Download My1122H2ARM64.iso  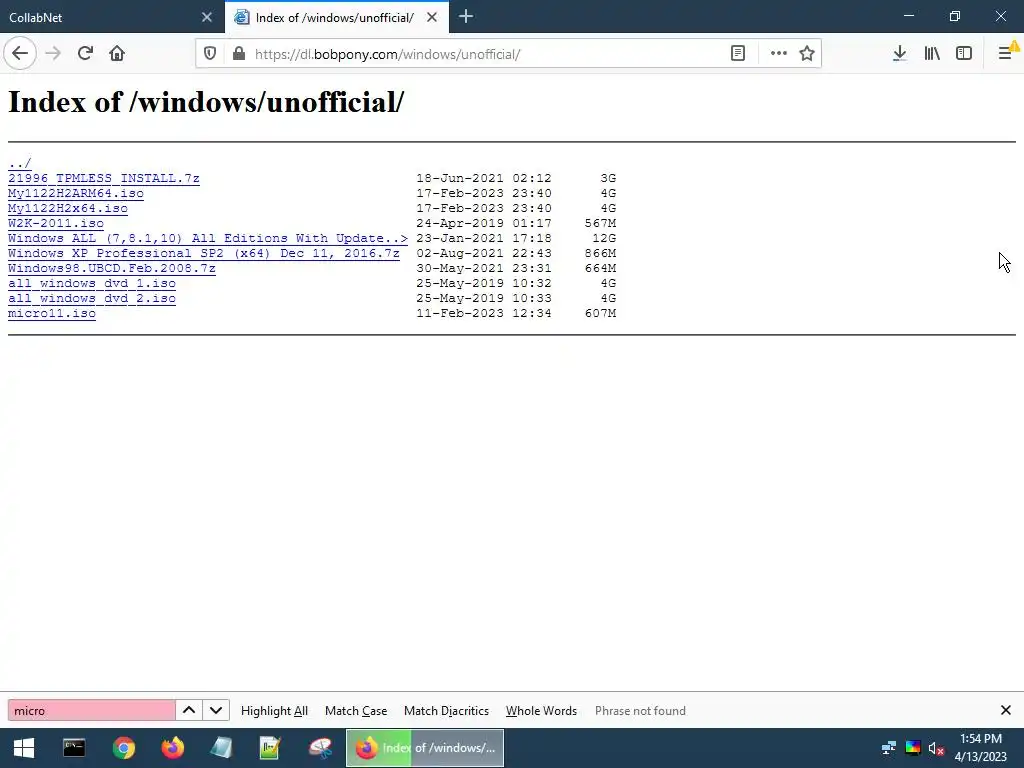pyautogui.click(x=76, y=193)
